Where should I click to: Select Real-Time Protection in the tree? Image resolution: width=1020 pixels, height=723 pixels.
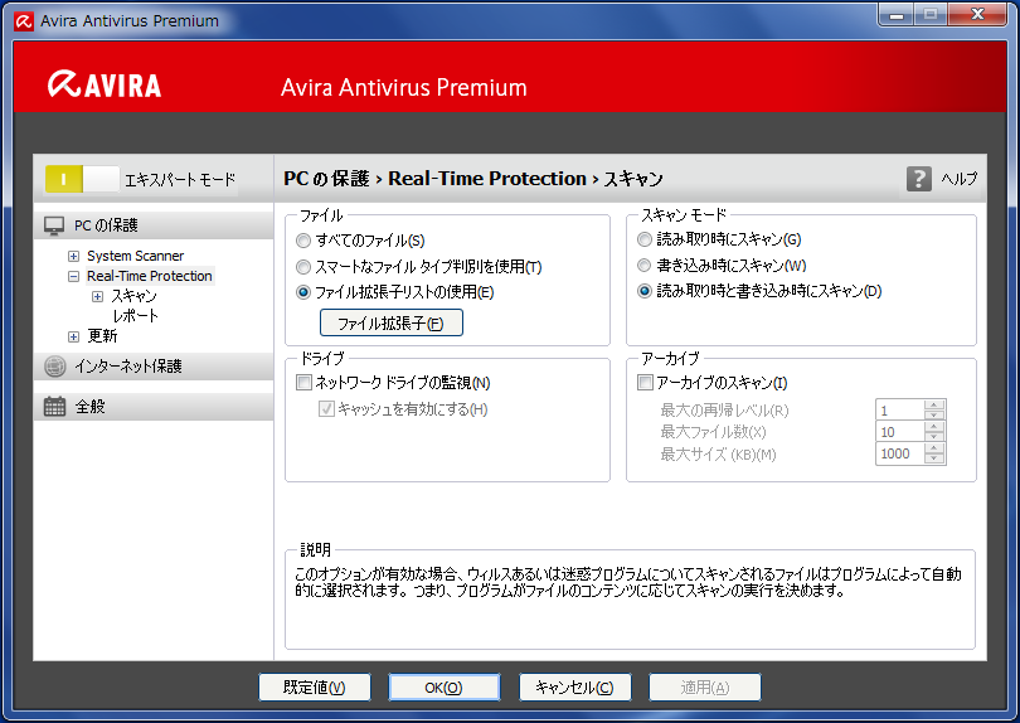tap(150, 276)
